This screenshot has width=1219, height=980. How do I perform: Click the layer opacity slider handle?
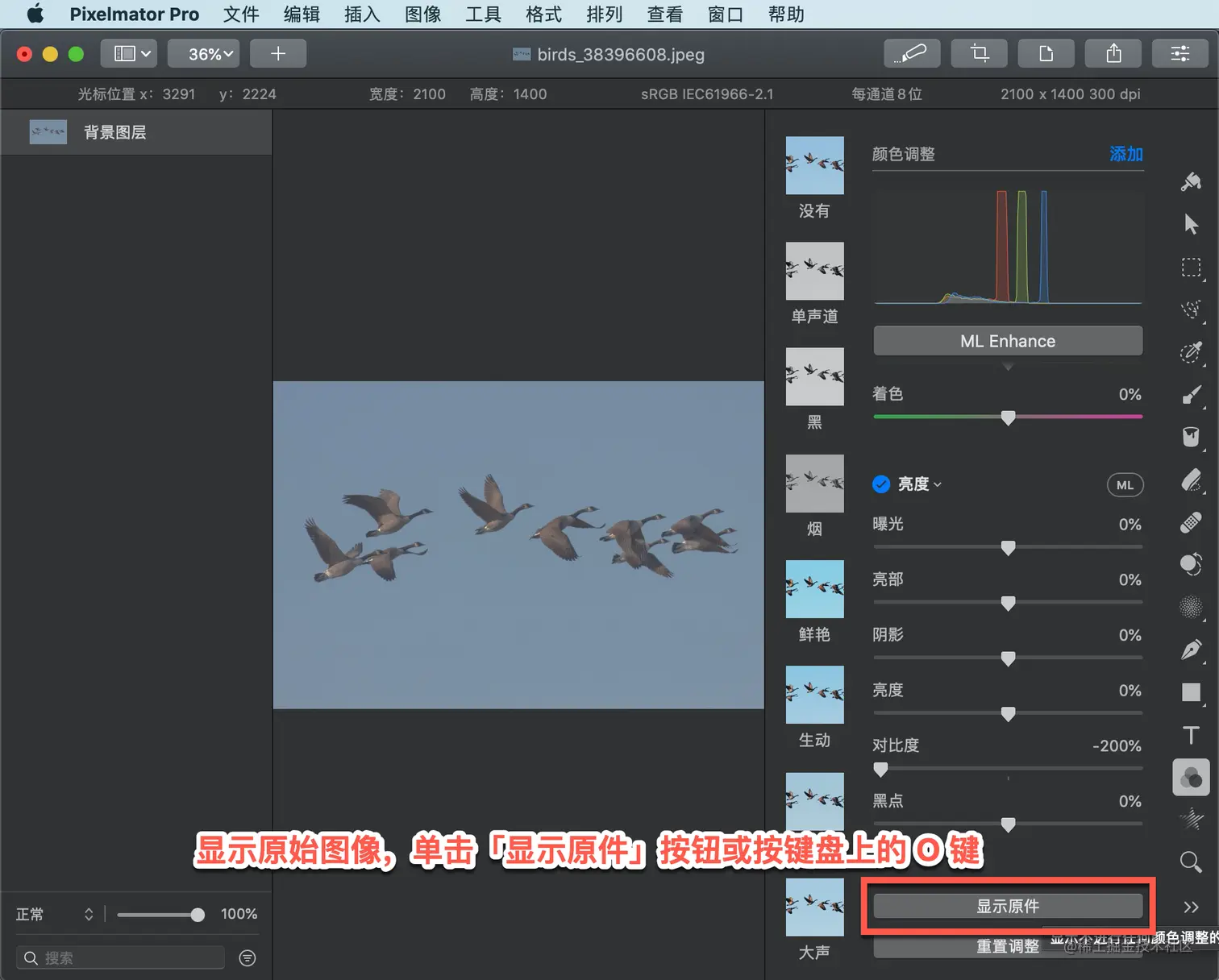pos(198,915)
